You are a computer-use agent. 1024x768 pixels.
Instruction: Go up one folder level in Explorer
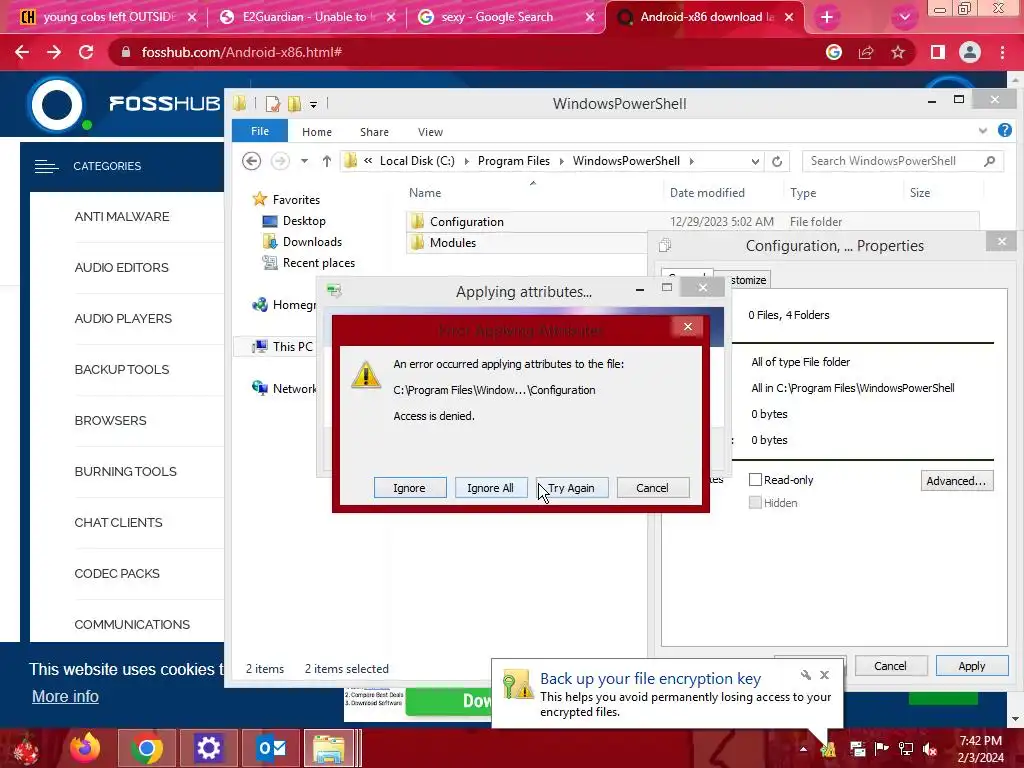(x=327, y=161)
